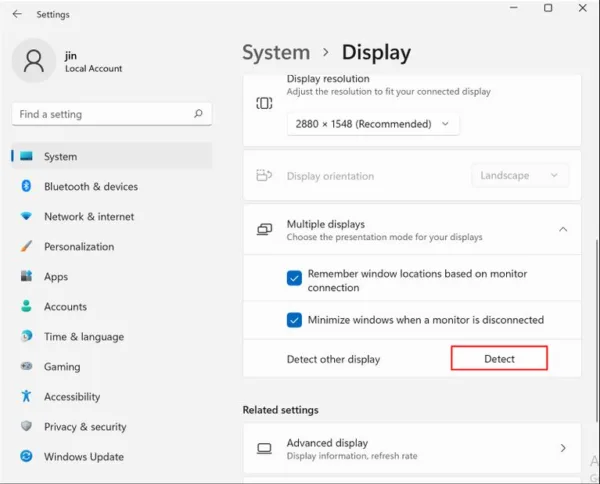
Task: Click the Gaming controller icon
Action: click(26, 366)
